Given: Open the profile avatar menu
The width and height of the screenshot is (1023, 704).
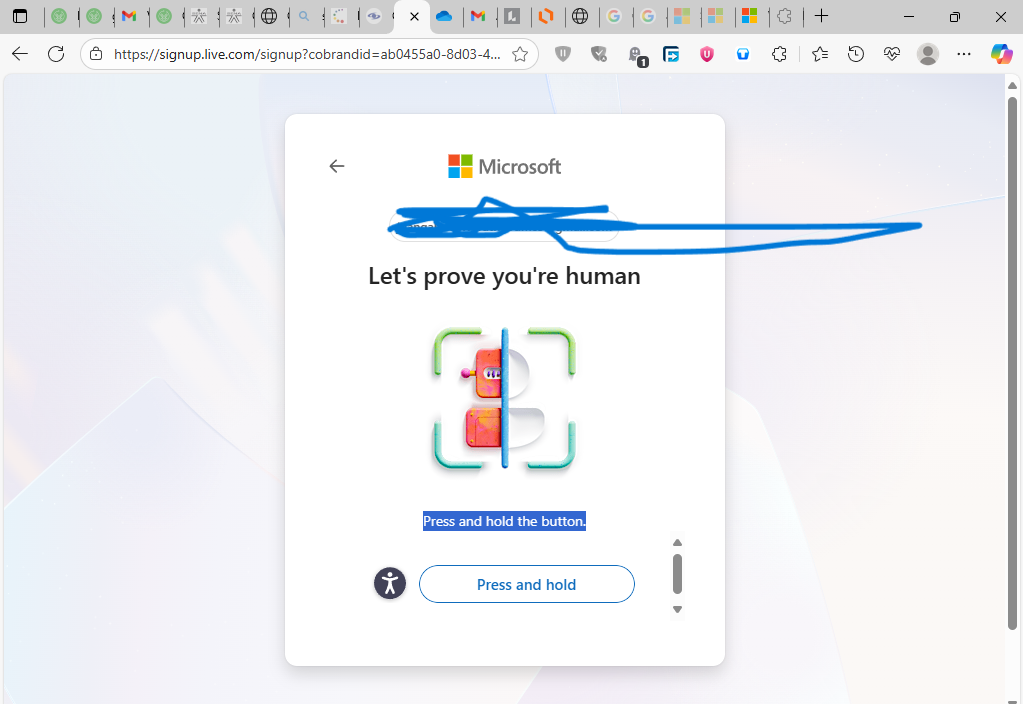Looking at the screenshot, I should pyautogui.click(x=928, y=54).
